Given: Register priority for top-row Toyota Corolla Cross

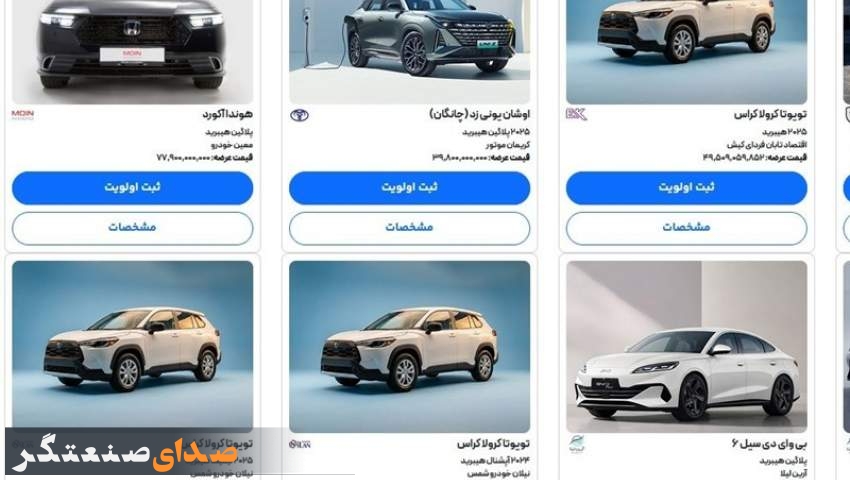Looking at the screenshot, I should tap(686, 188).
